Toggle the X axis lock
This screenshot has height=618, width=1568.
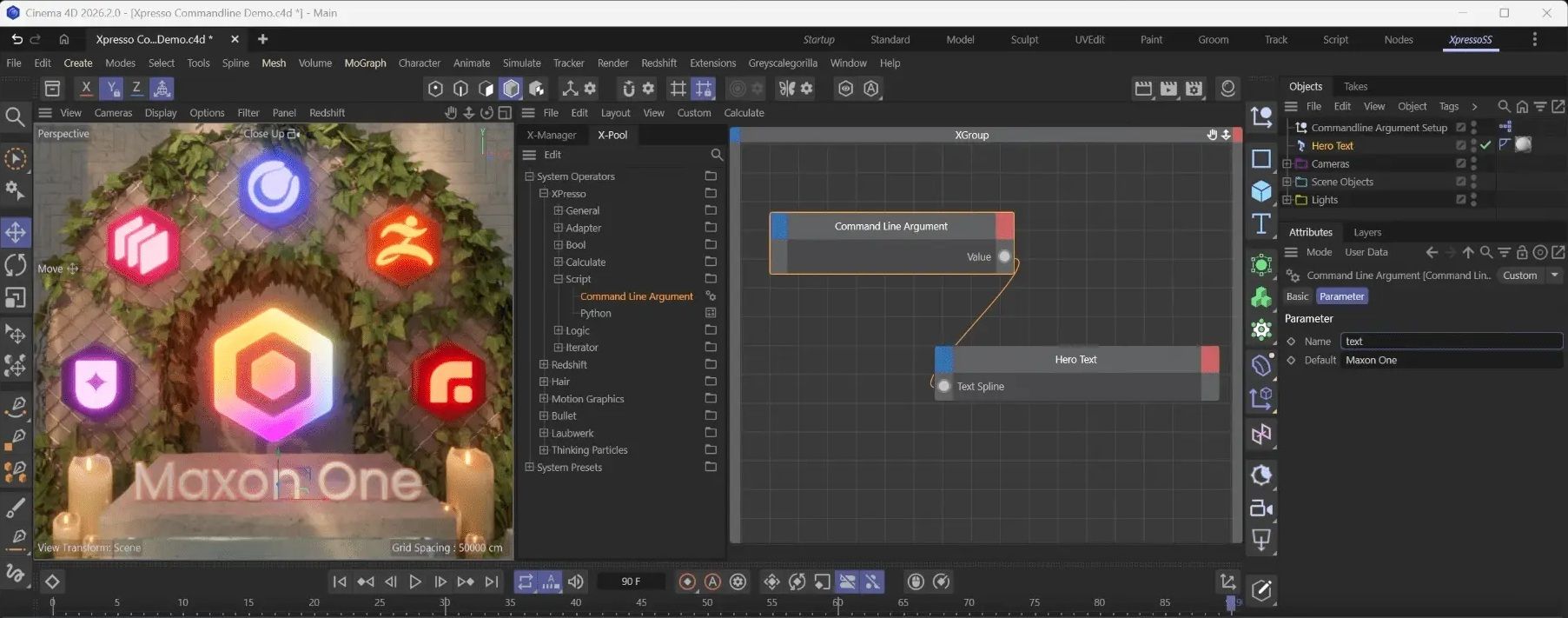point(86,88)
